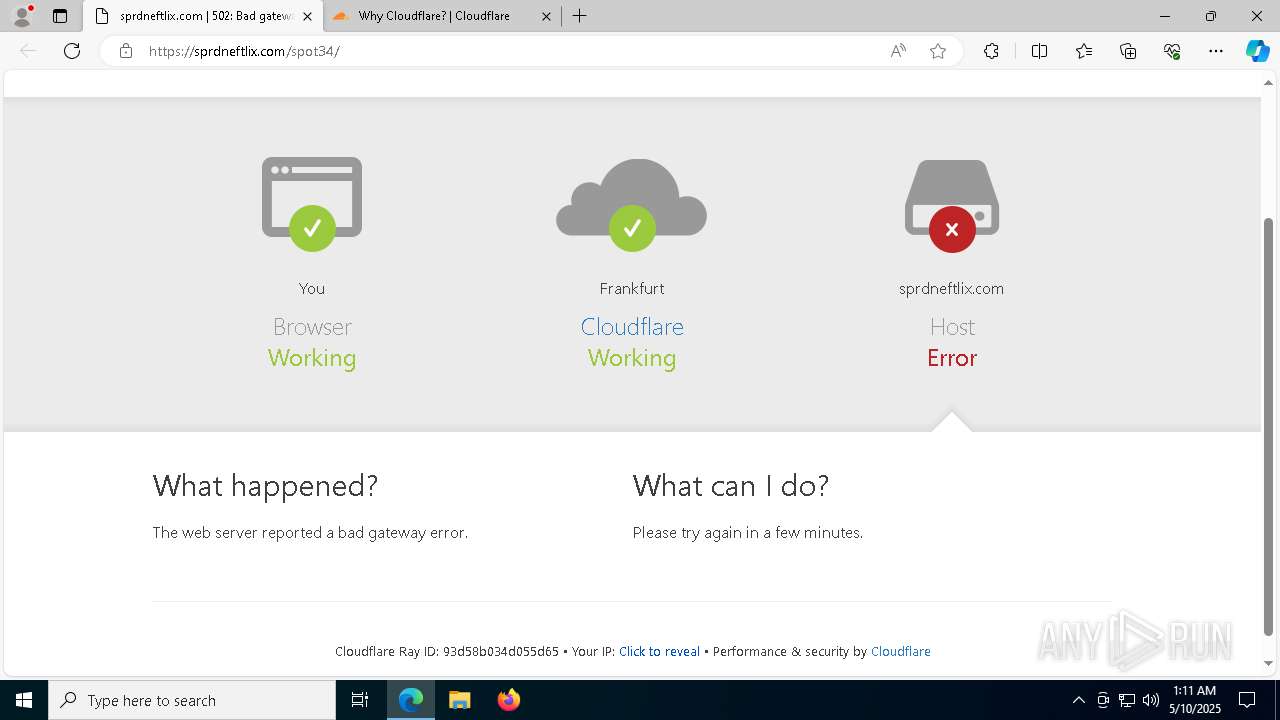This screenshot has width=1280, height=720.
Task: Click the bad gateway error message text
Action: point(310,533)
